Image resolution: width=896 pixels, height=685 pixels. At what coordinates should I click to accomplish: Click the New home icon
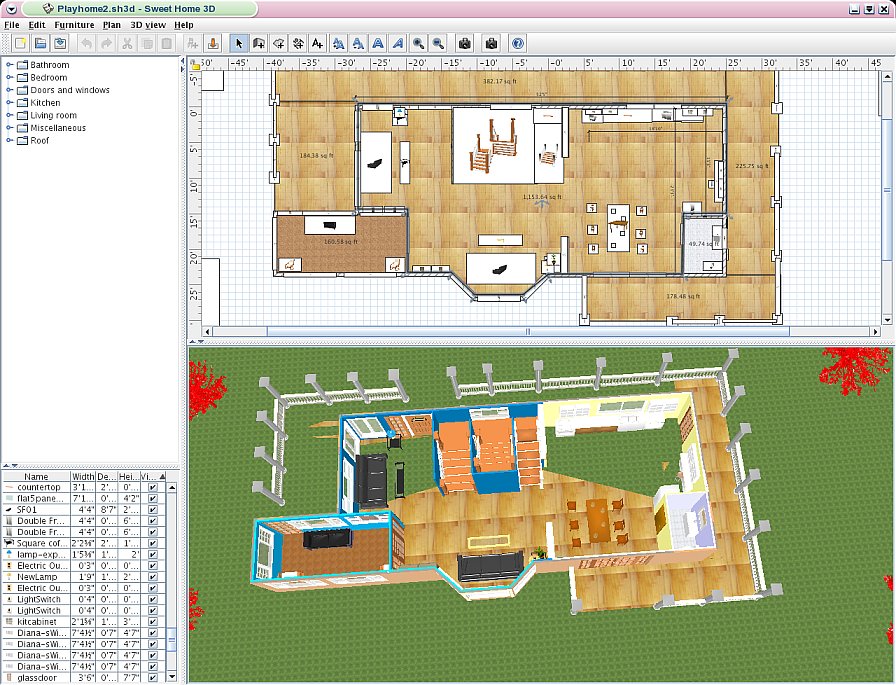click(19, 43)
